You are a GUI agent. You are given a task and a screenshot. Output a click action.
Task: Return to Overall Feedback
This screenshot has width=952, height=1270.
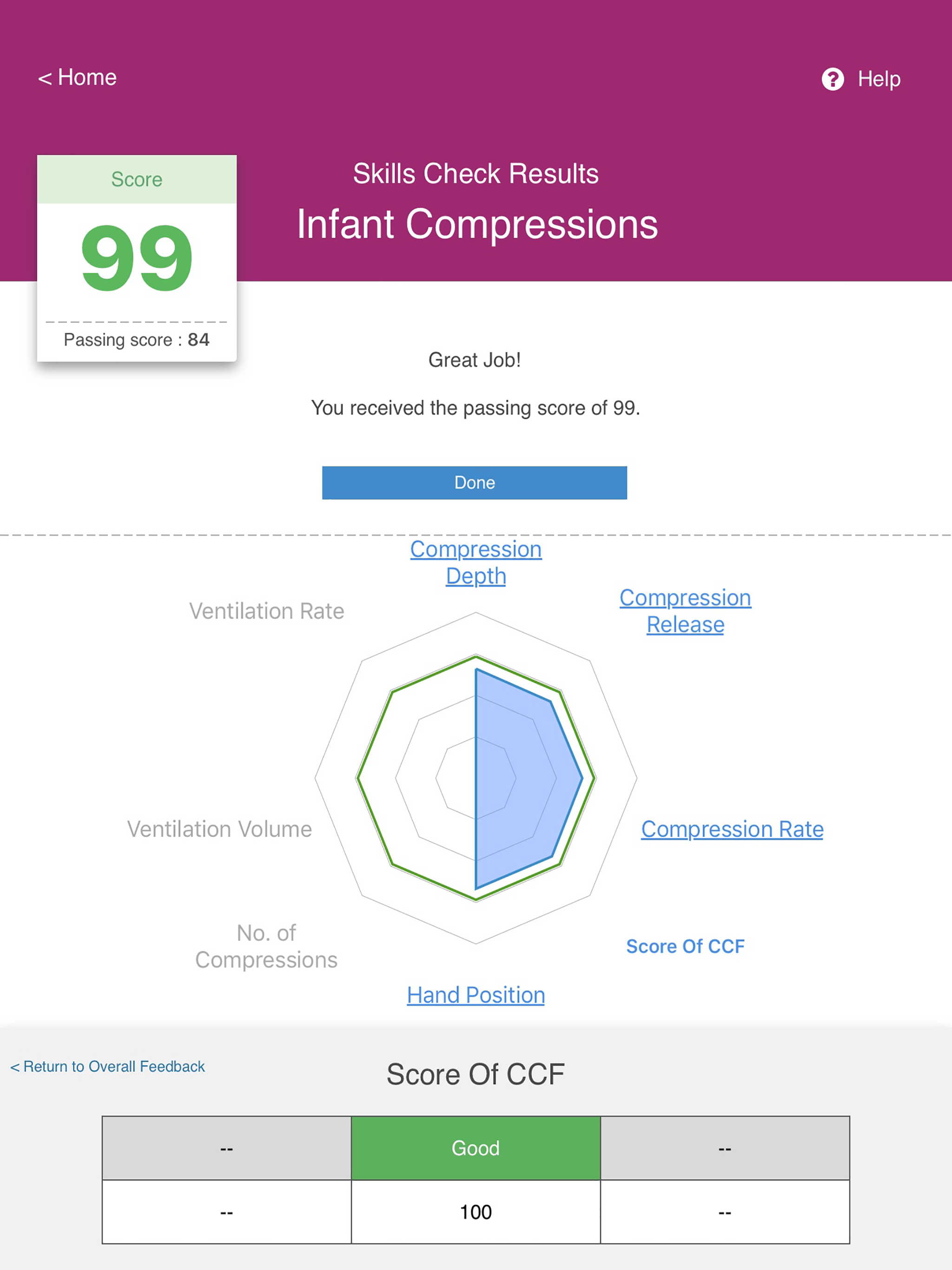tap(107, 1066)
